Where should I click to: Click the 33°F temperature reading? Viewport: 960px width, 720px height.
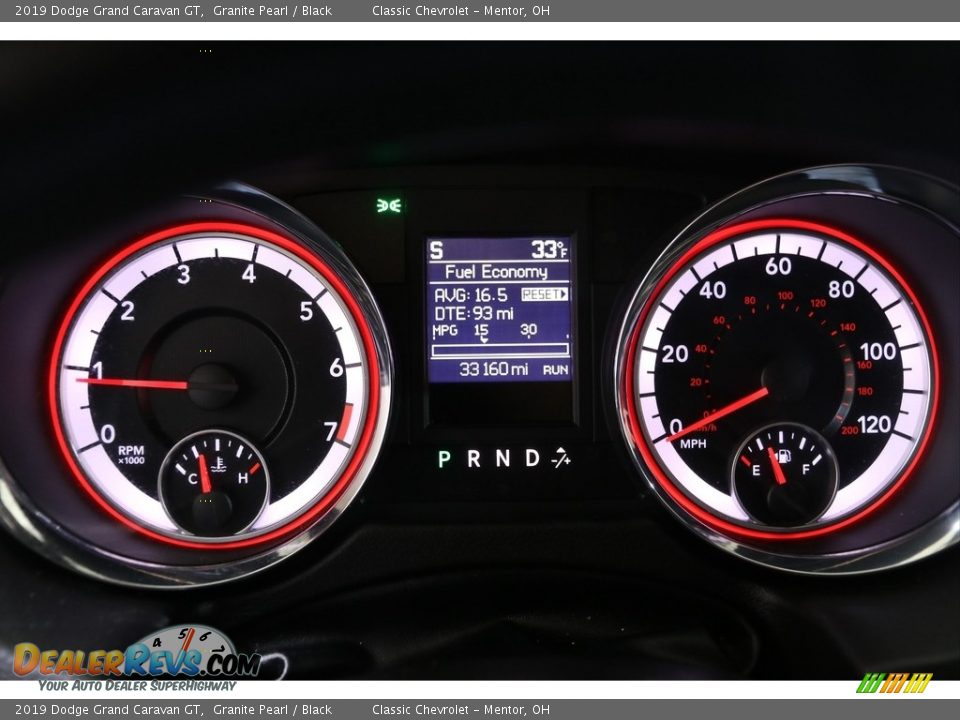click(549, 250)
